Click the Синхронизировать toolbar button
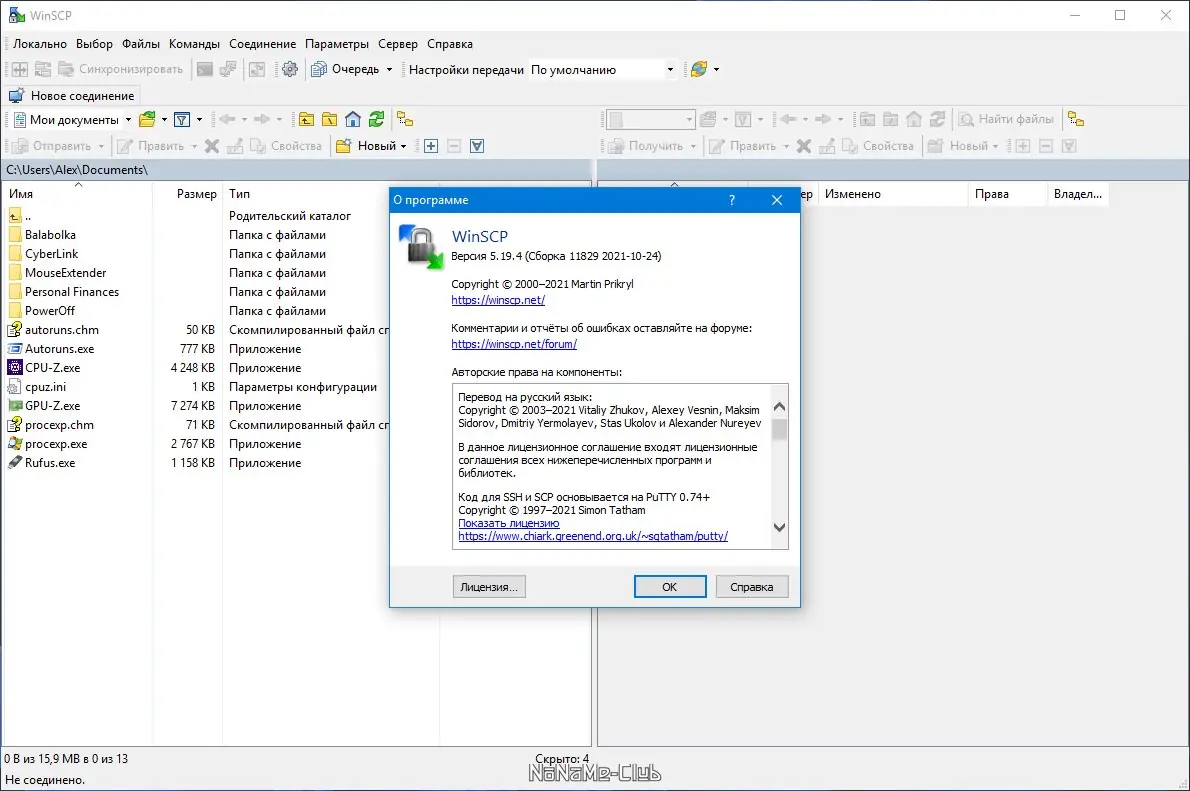This screenshot has width=1190, height=791. pos(121,69)
